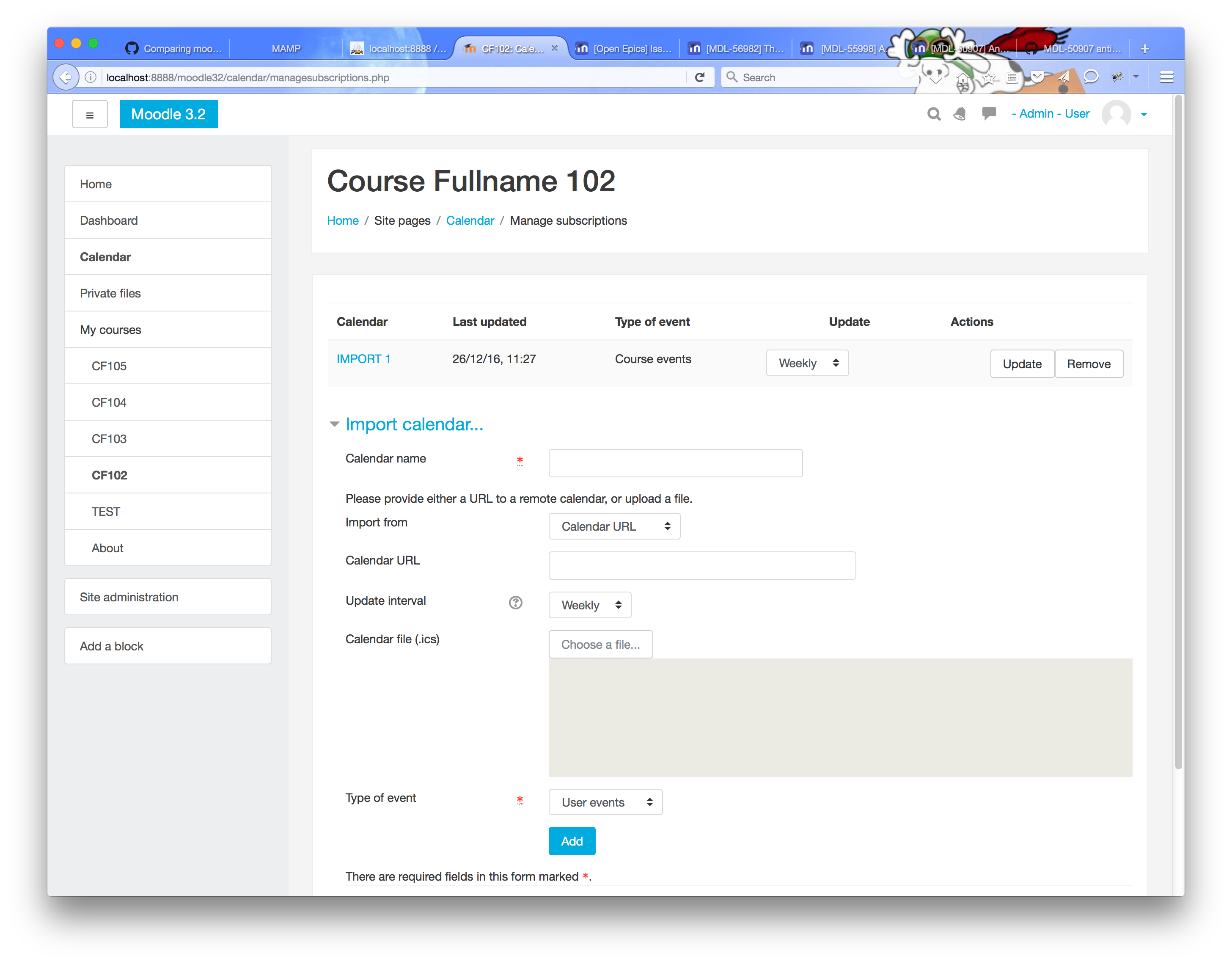
Task: Open the Firefox hamburger menu
Action: (1167, 77)
